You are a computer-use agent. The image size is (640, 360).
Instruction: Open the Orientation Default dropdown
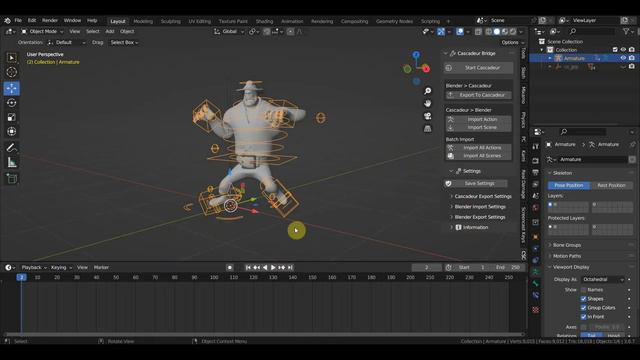point(67,42)
